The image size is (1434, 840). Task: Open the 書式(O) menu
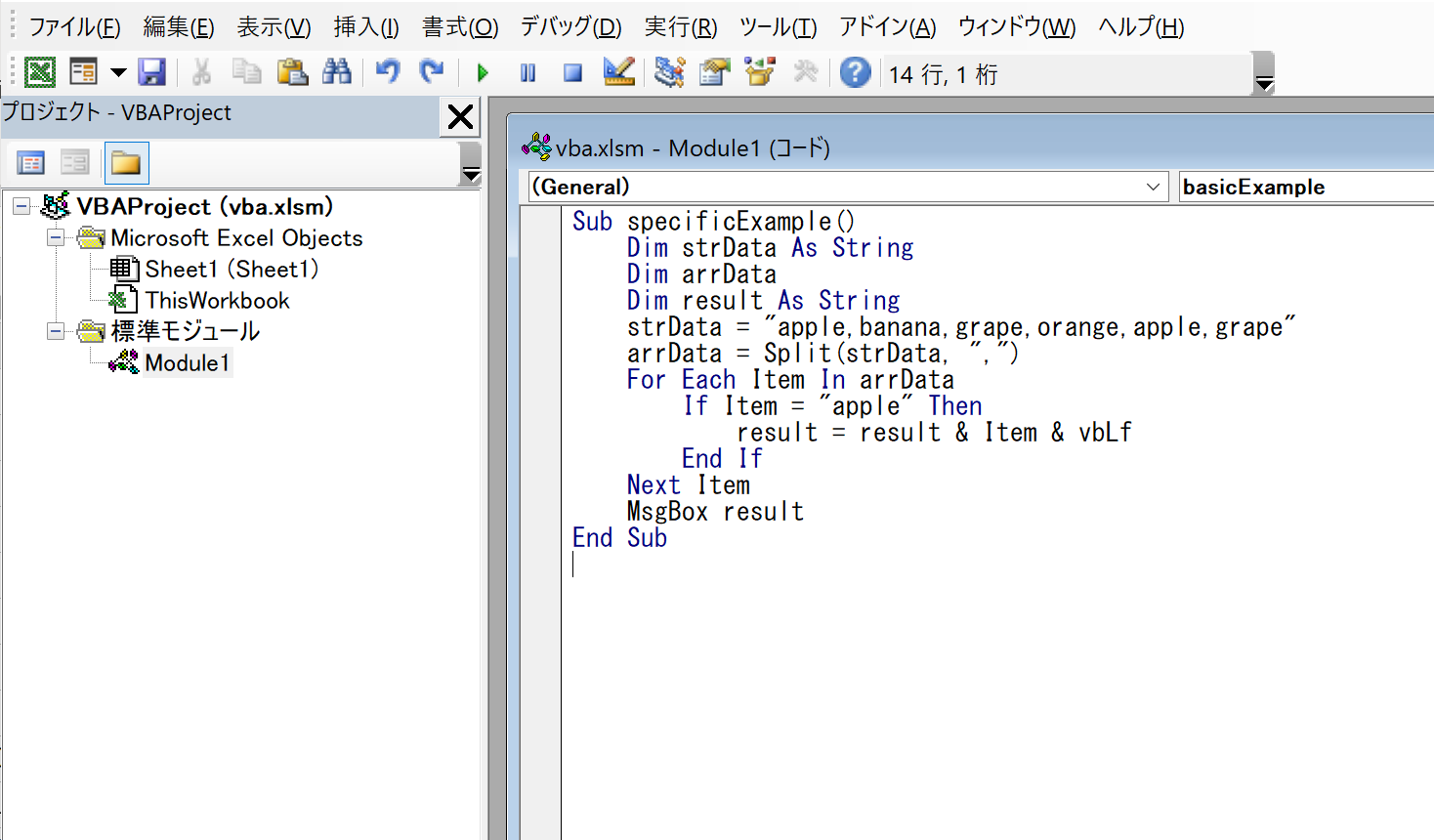(x=460, y=26)
